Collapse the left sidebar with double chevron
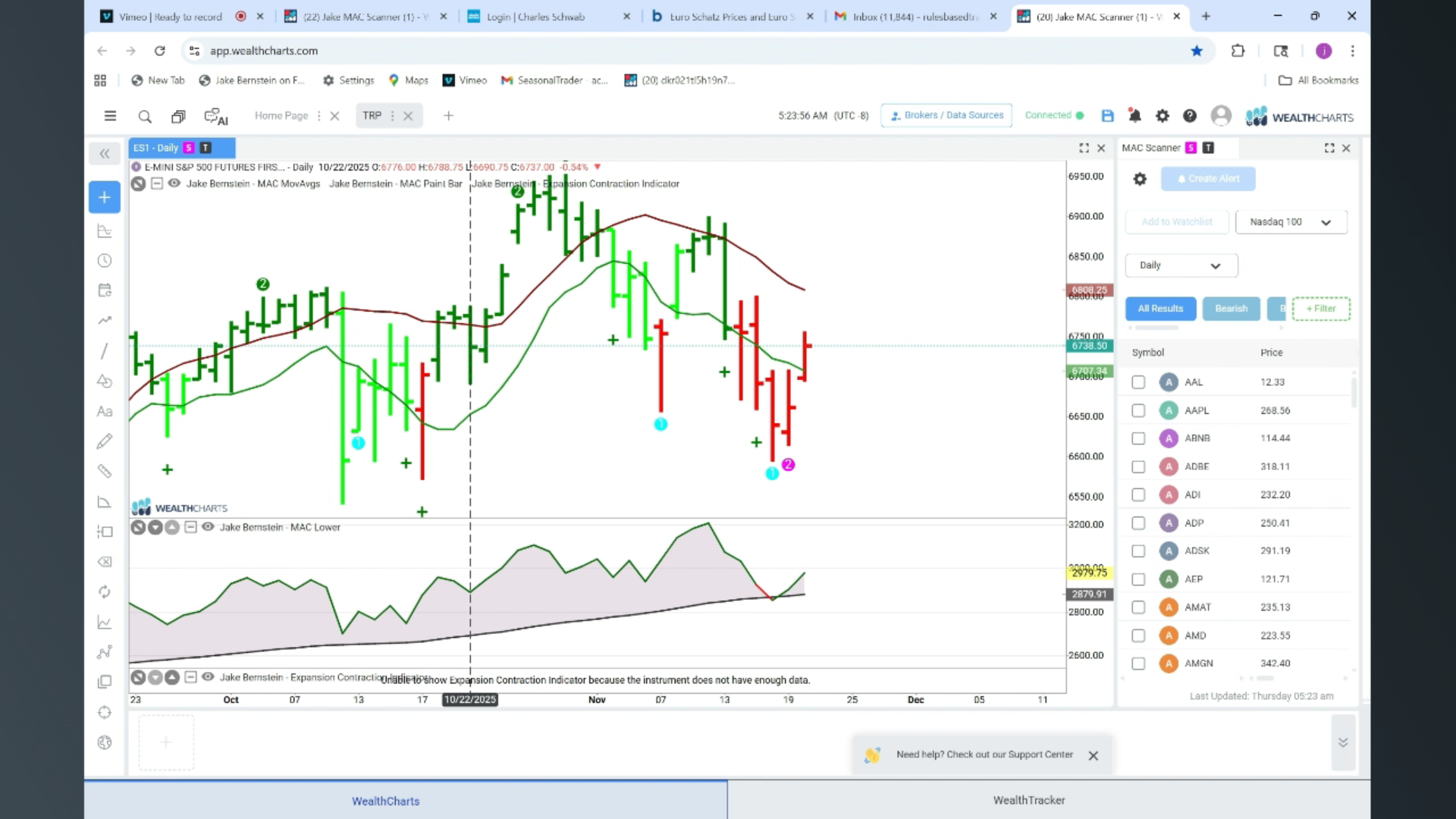Image resolution: width=1456 pixels, height=819 pixels. (x=105, y=154)
